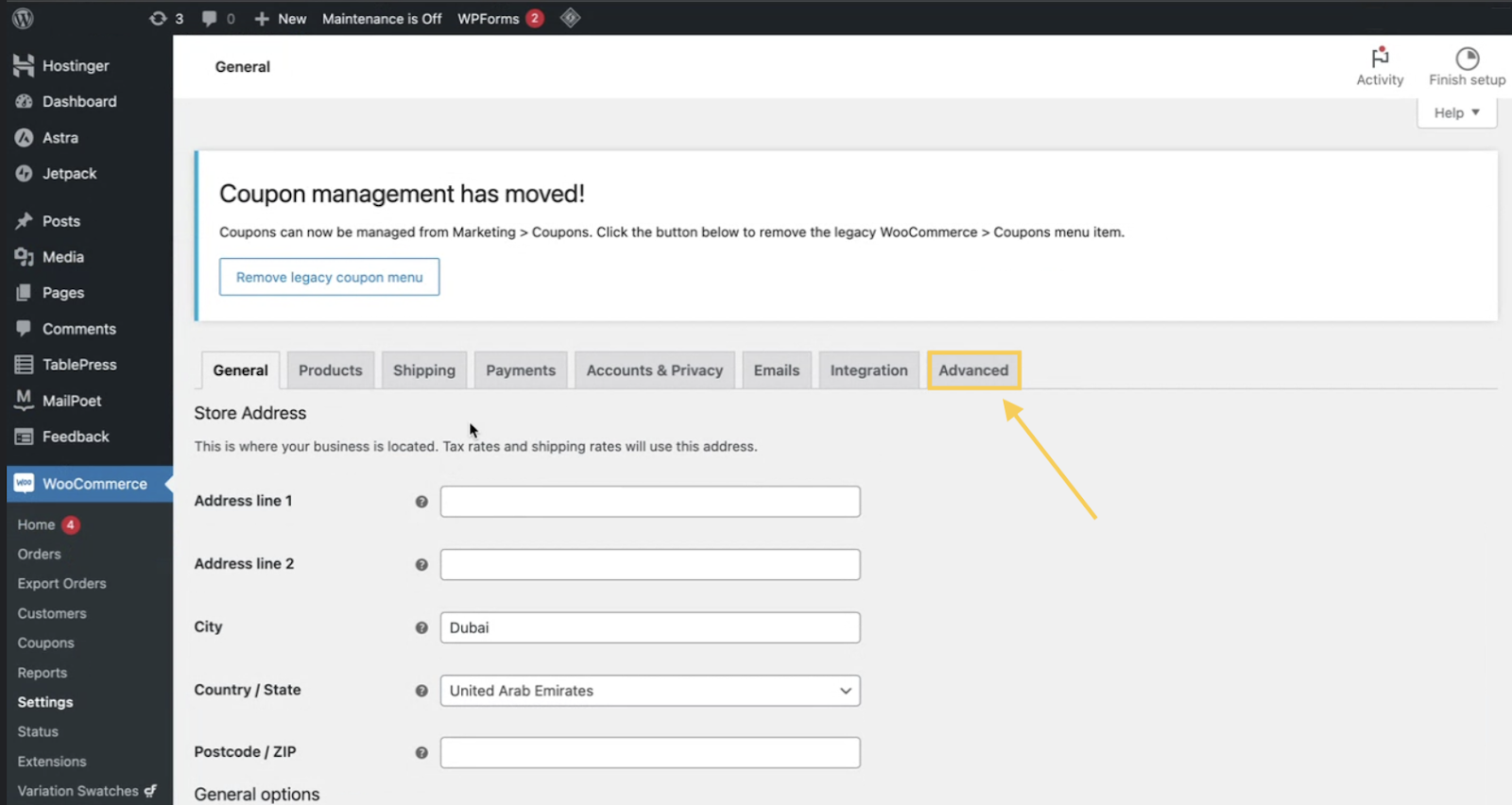The image size is (1512, 805).
Task: Open the updates icon in admin bar
Action: pyautogui.click(x=158, y=18)
